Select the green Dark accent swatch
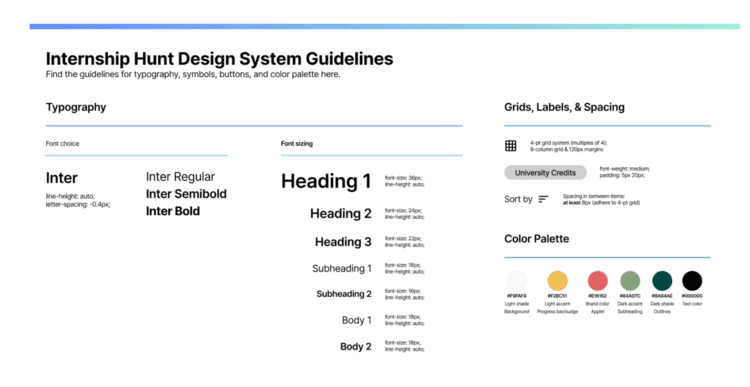This screenshot has height=387, width=750. click(x=630, y=281)
